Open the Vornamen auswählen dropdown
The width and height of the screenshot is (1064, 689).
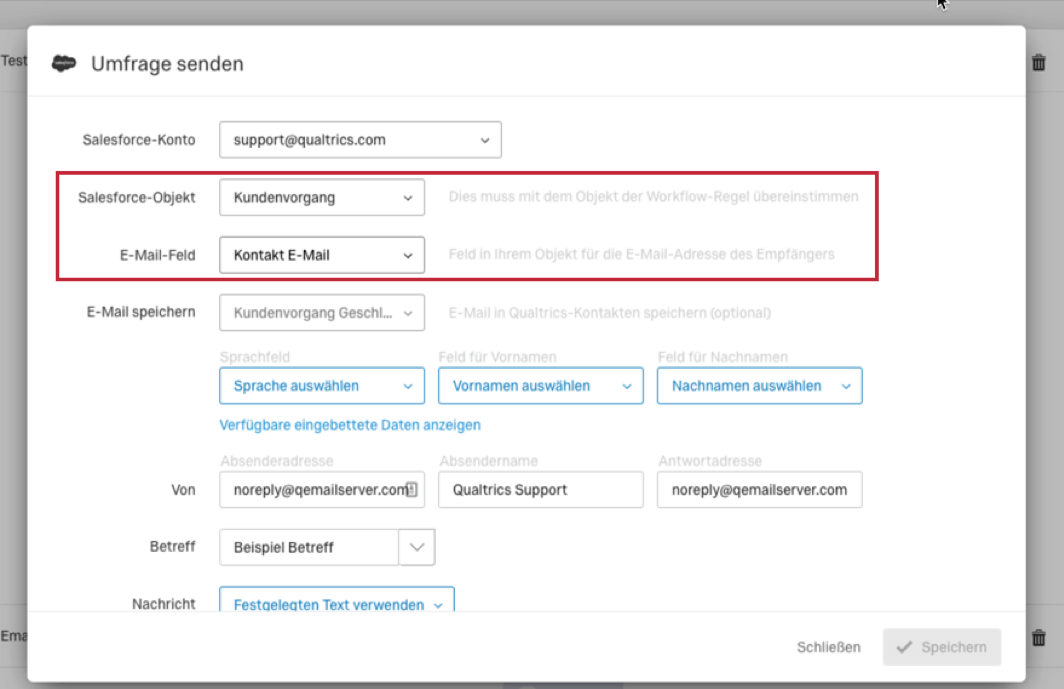(x=541, y=386)
